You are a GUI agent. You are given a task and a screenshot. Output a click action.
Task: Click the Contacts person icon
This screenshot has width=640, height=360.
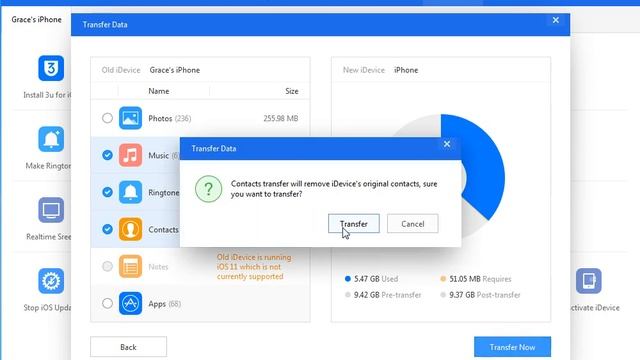(x=130, y=229)
